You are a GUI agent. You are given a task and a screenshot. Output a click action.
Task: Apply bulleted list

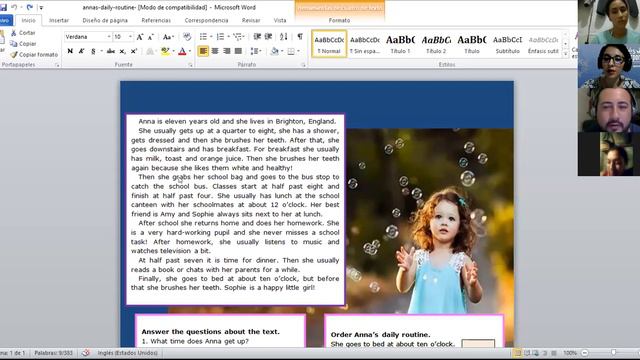pyautogui.click(x=203, y=37)
